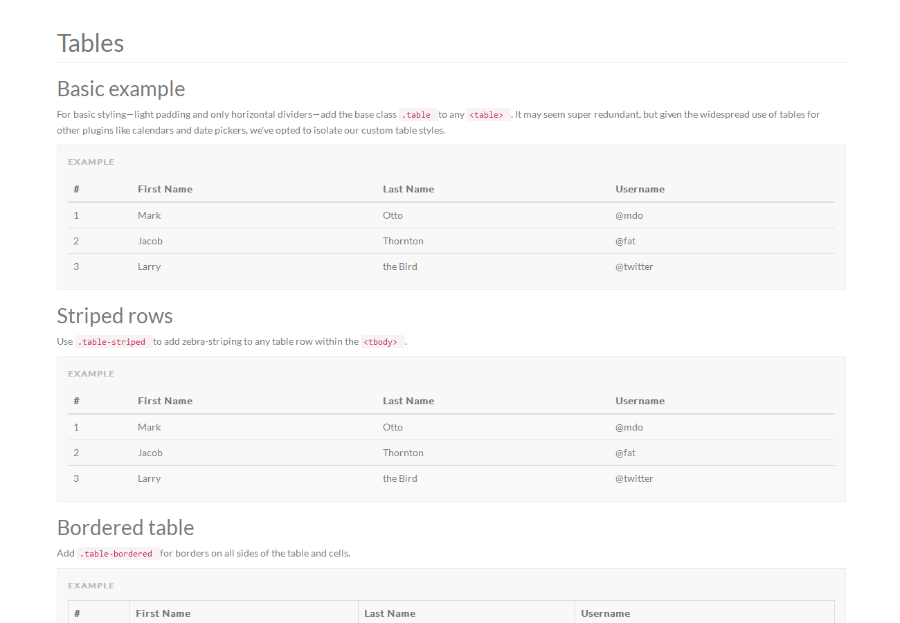Viewport: 900px width, 623px height.
Task: Select the Basic example heading
Action: coord(121,89)
